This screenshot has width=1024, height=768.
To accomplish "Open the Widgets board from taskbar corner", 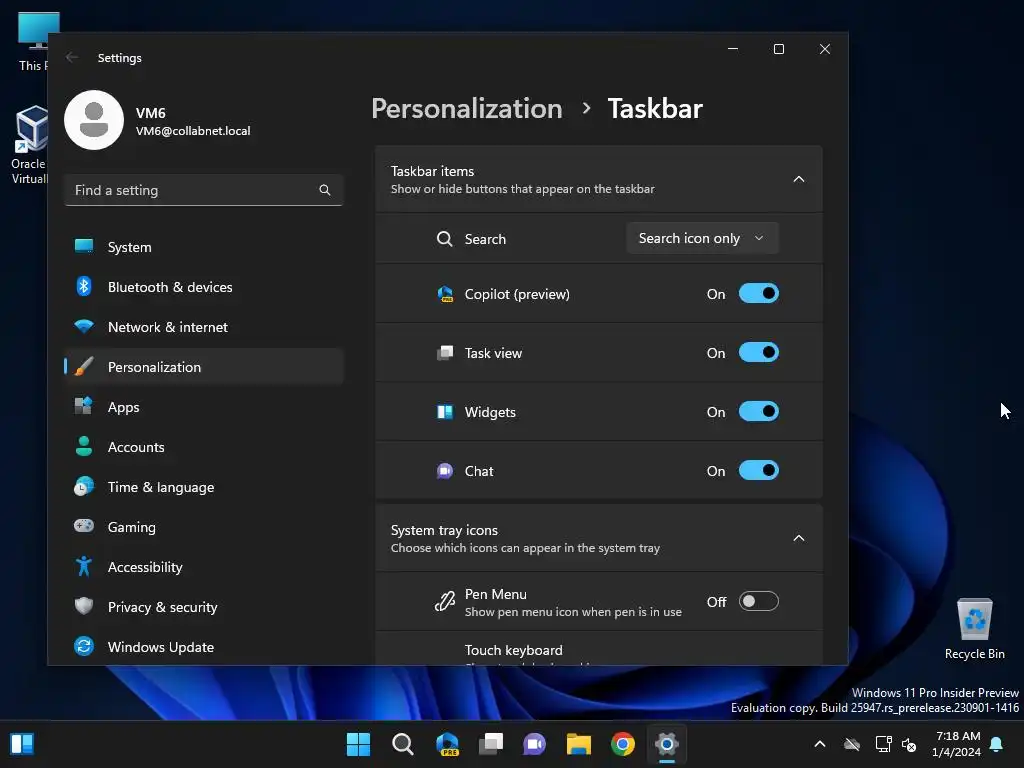I will (22, 744).
